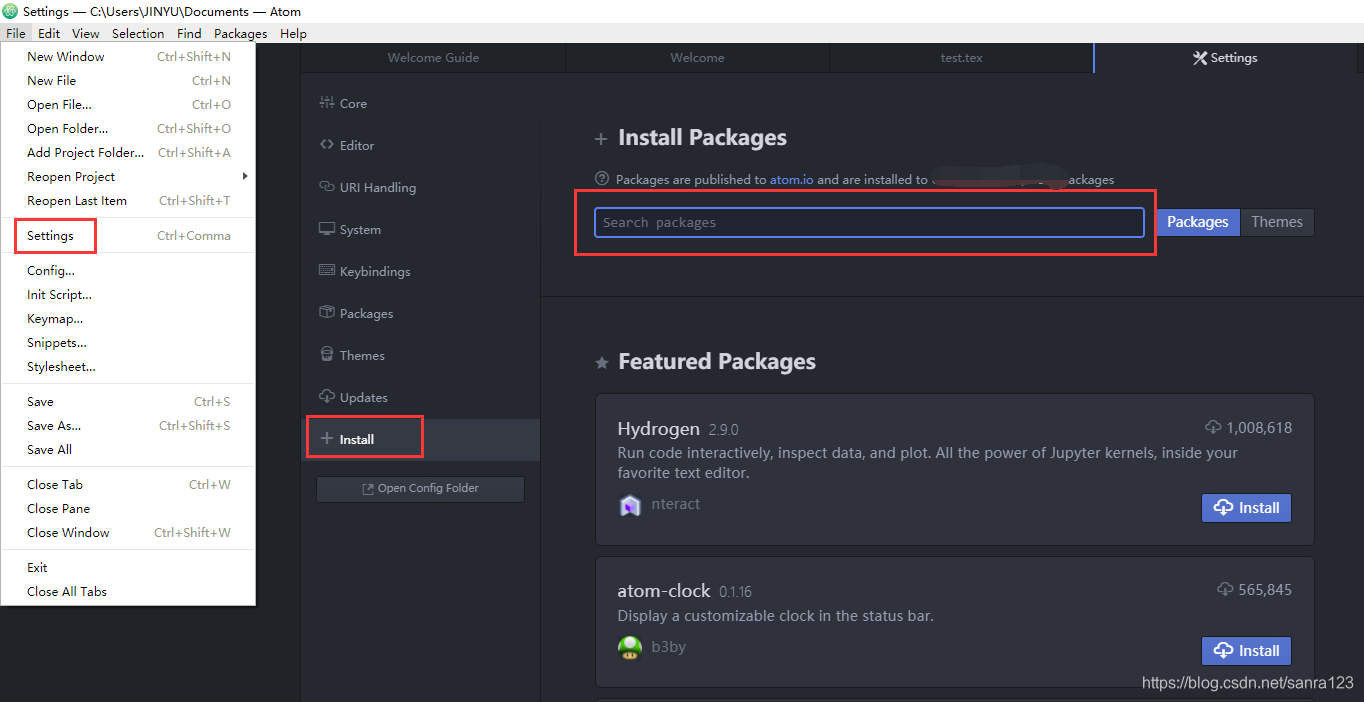Choose Stylesheet... menu item
Screen dimensions: 1364x702
[x=128, y=367]
